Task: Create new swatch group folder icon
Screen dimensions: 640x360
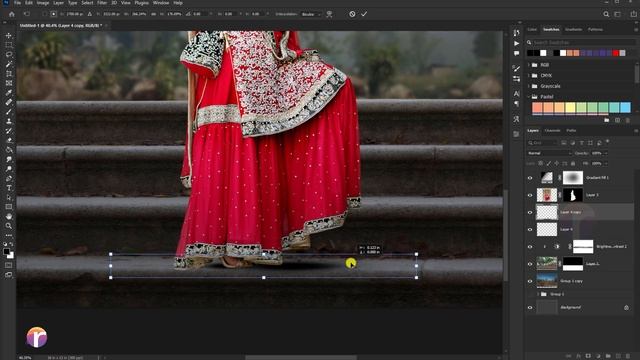Action: coord(607,120)
